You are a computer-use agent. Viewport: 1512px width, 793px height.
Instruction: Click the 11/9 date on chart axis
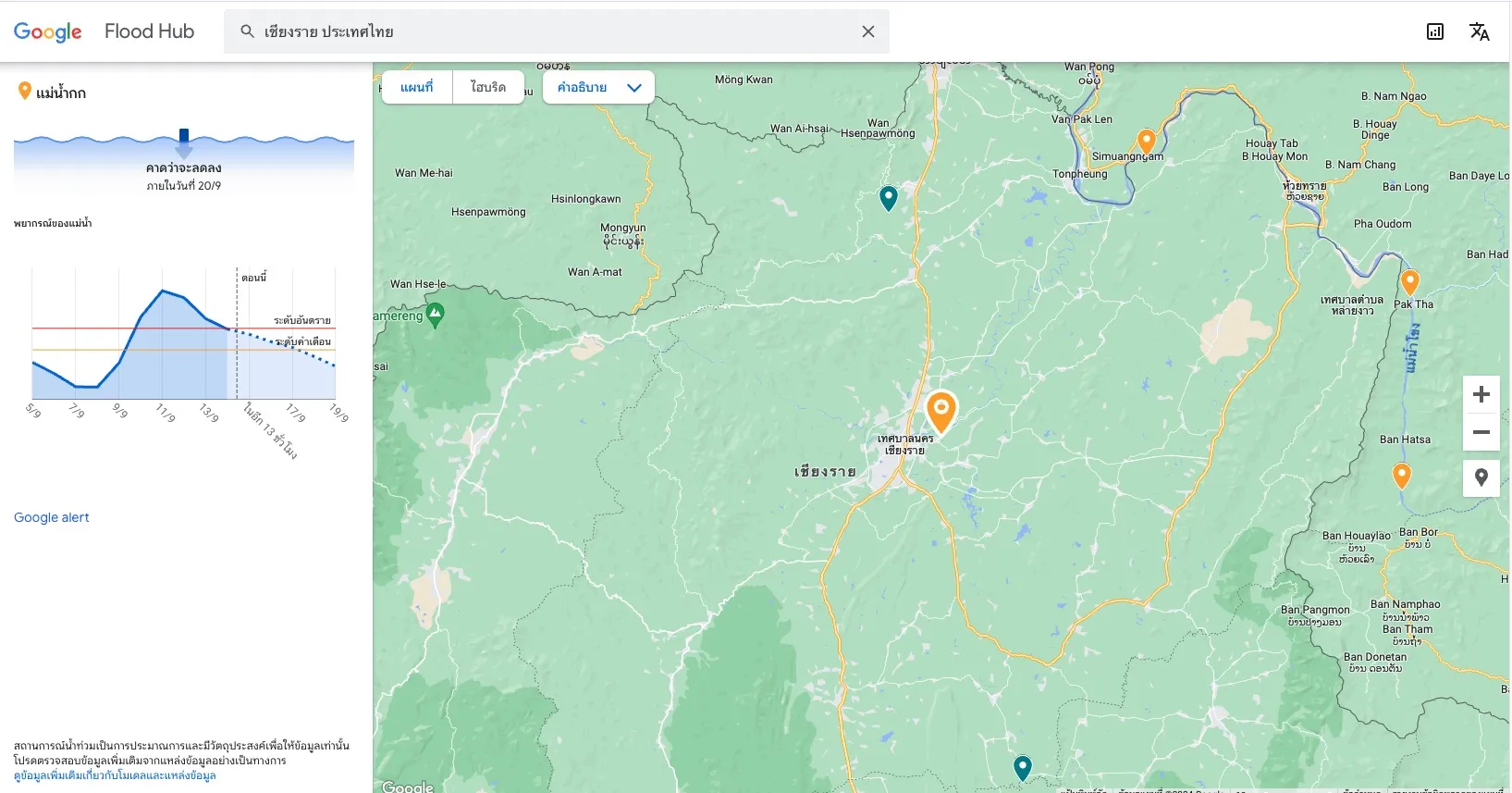click(166, 413)
